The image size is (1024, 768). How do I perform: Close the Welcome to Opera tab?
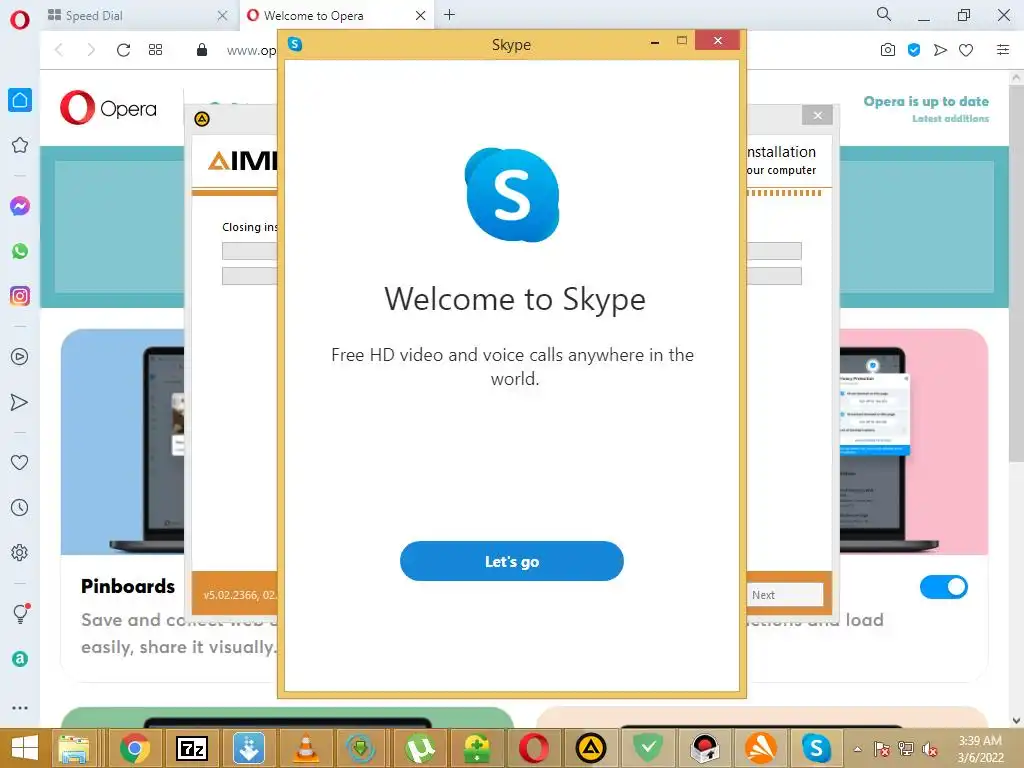421,16
